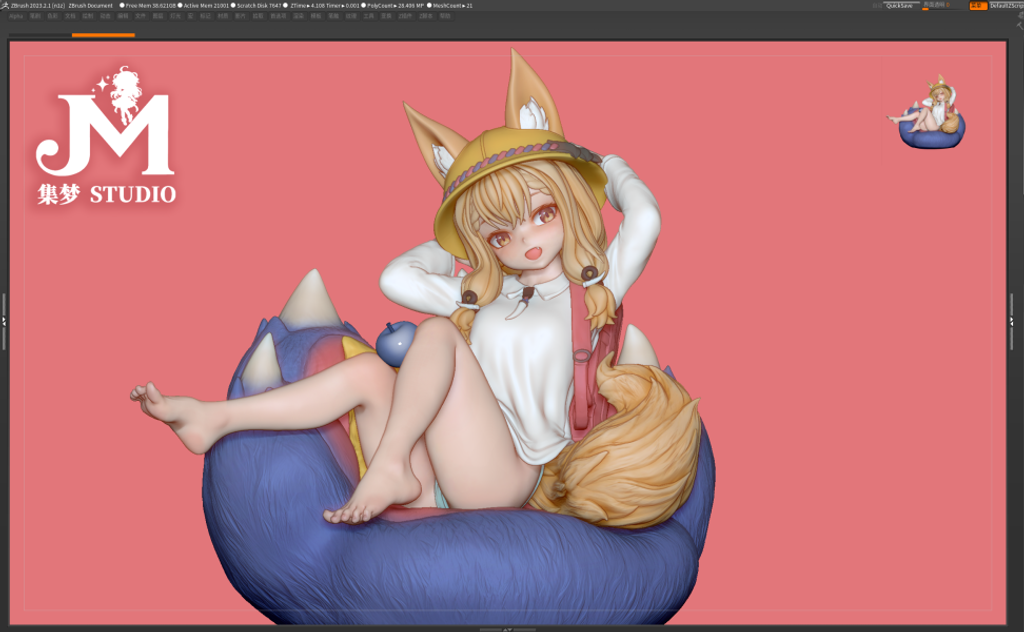This screenshot has width=1024, height=632.
Task: Open the Z脚本 (ZScript) menu
Action: 426,16
